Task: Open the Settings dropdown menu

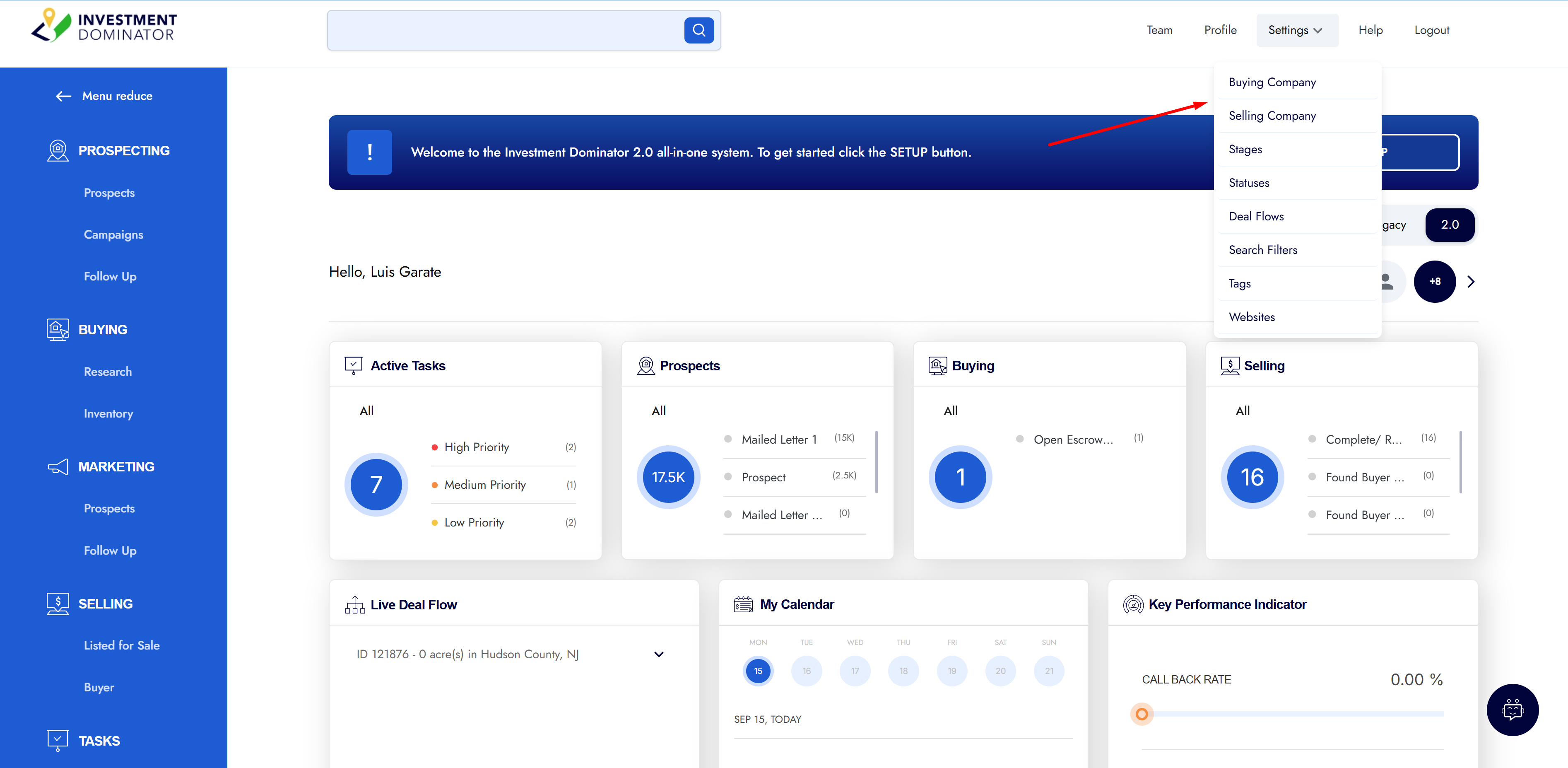Action: coord(1297,30)
